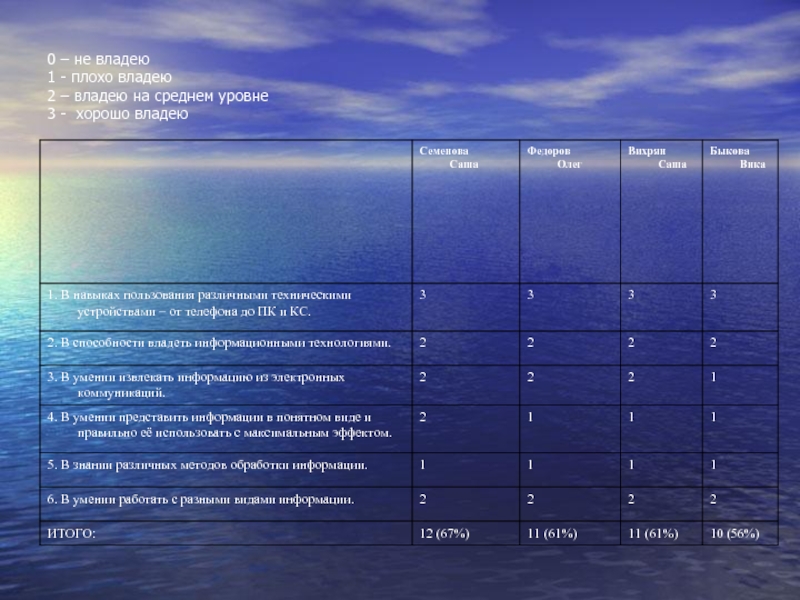Click Федоров's score in row 1

pos(531,295)
